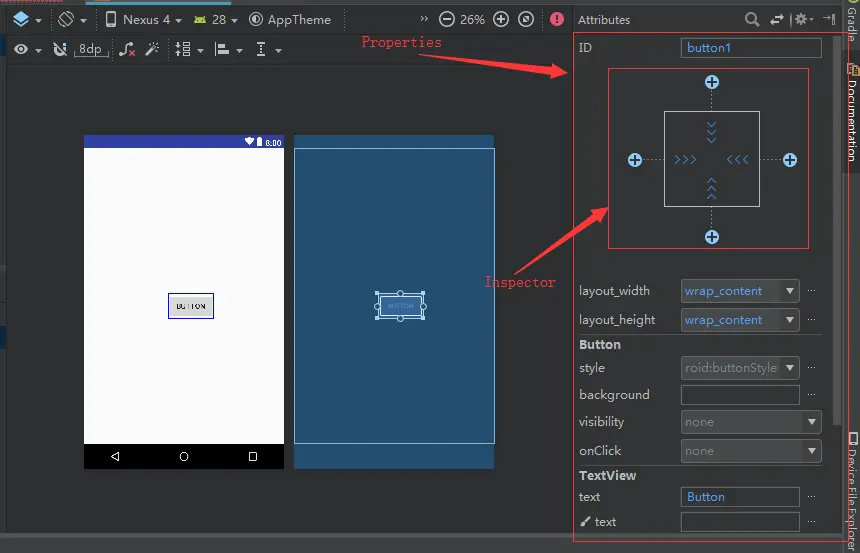Toggle device orientation for preview

click(x=72, y=20)
